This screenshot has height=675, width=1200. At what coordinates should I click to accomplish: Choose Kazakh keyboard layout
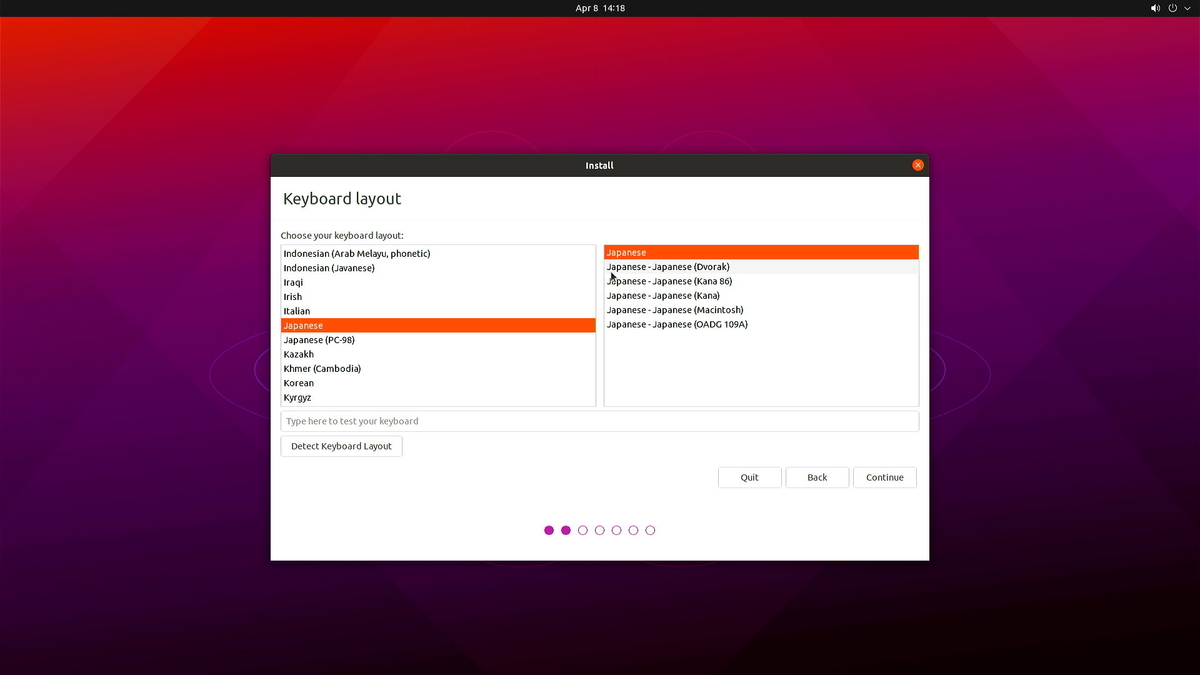pyautogui.click(x=438, y=354)
